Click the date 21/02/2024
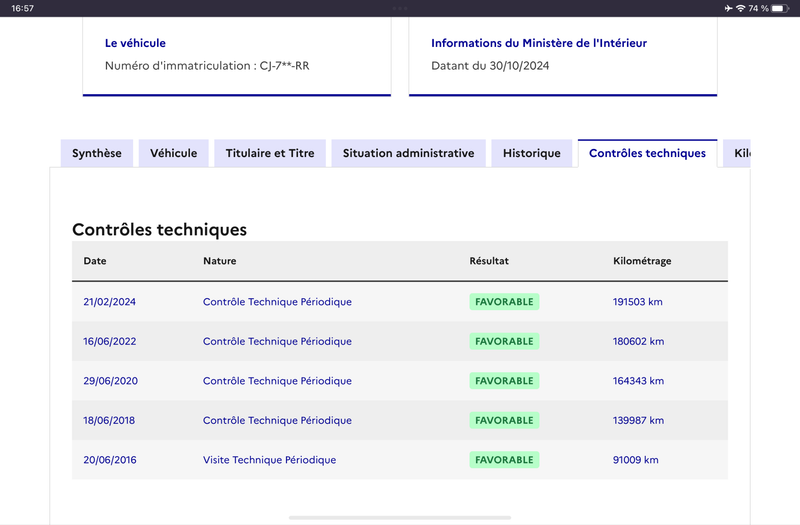This screenshot has width=800, height=525. point(109,302)
